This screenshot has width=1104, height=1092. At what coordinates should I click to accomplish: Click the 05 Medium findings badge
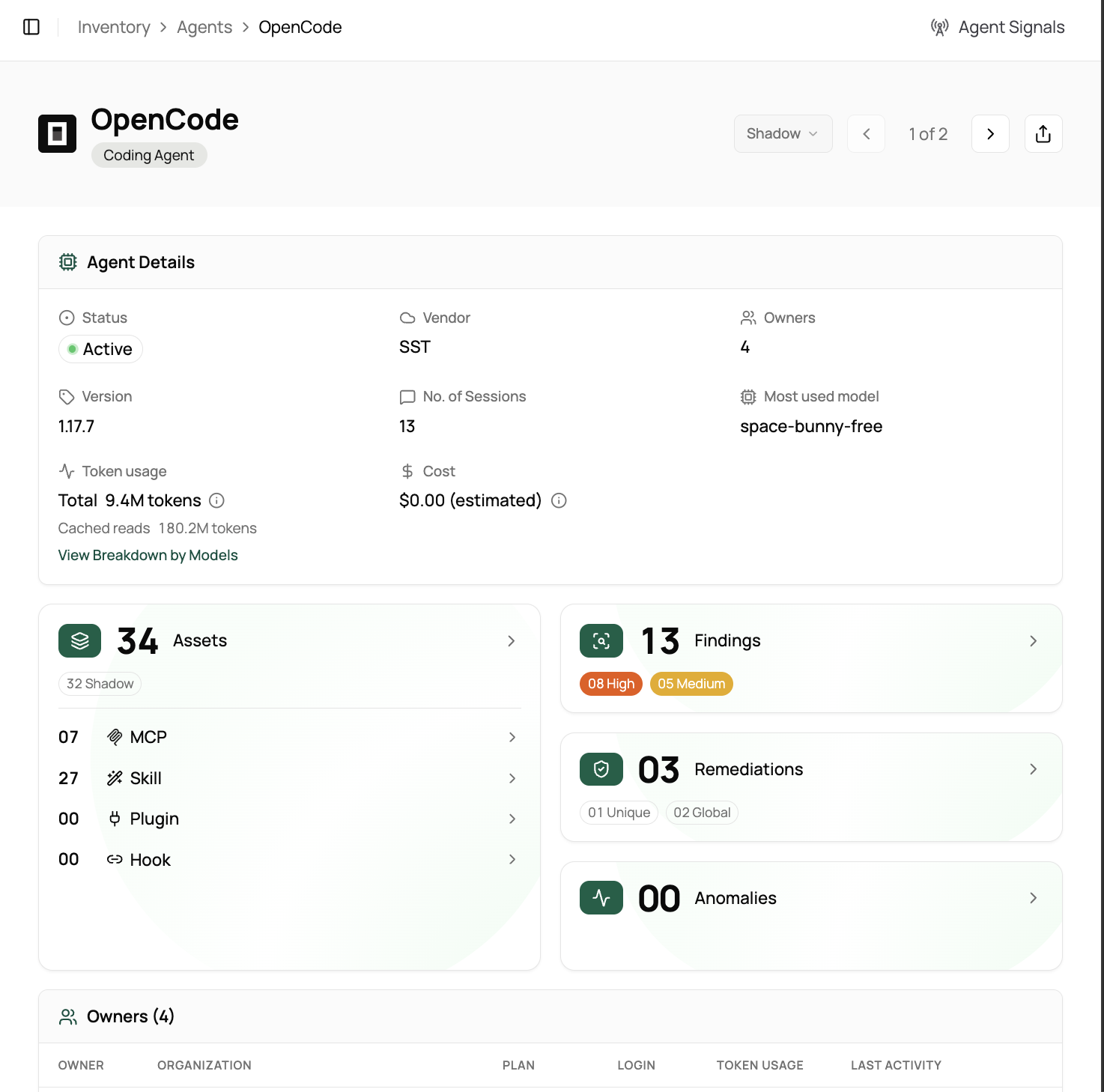(x=691, y=684)
